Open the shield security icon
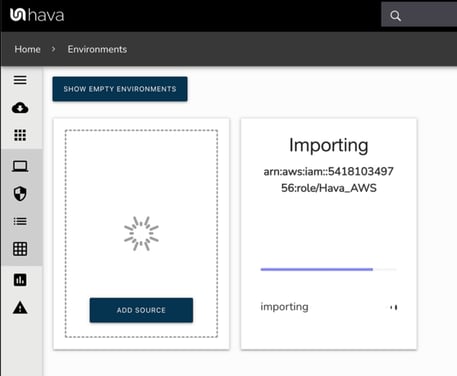 pyautogui.click(x=20, y=194)
